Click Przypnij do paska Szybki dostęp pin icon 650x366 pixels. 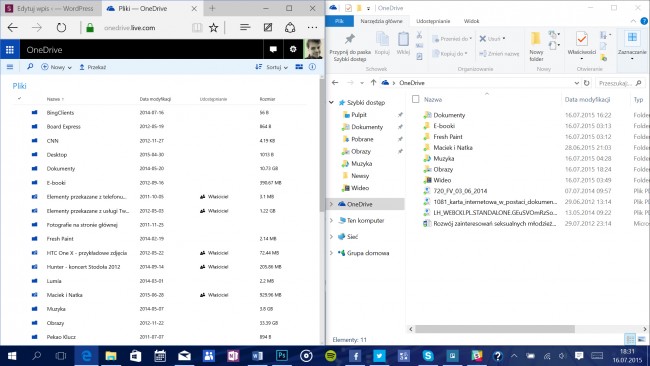(350, 39)
